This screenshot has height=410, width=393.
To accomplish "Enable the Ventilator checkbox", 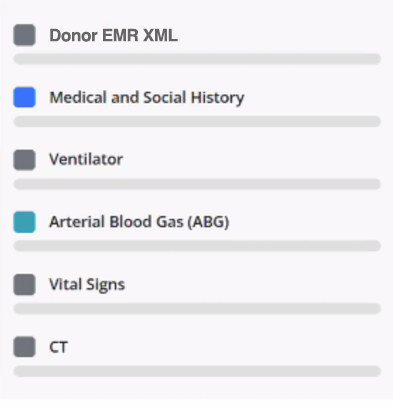I will pos(24,160).
